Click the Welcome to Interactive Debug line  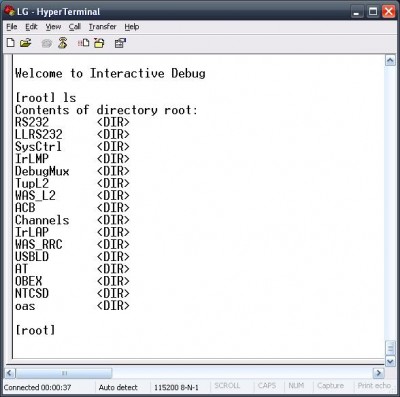[x=110, y=73]
